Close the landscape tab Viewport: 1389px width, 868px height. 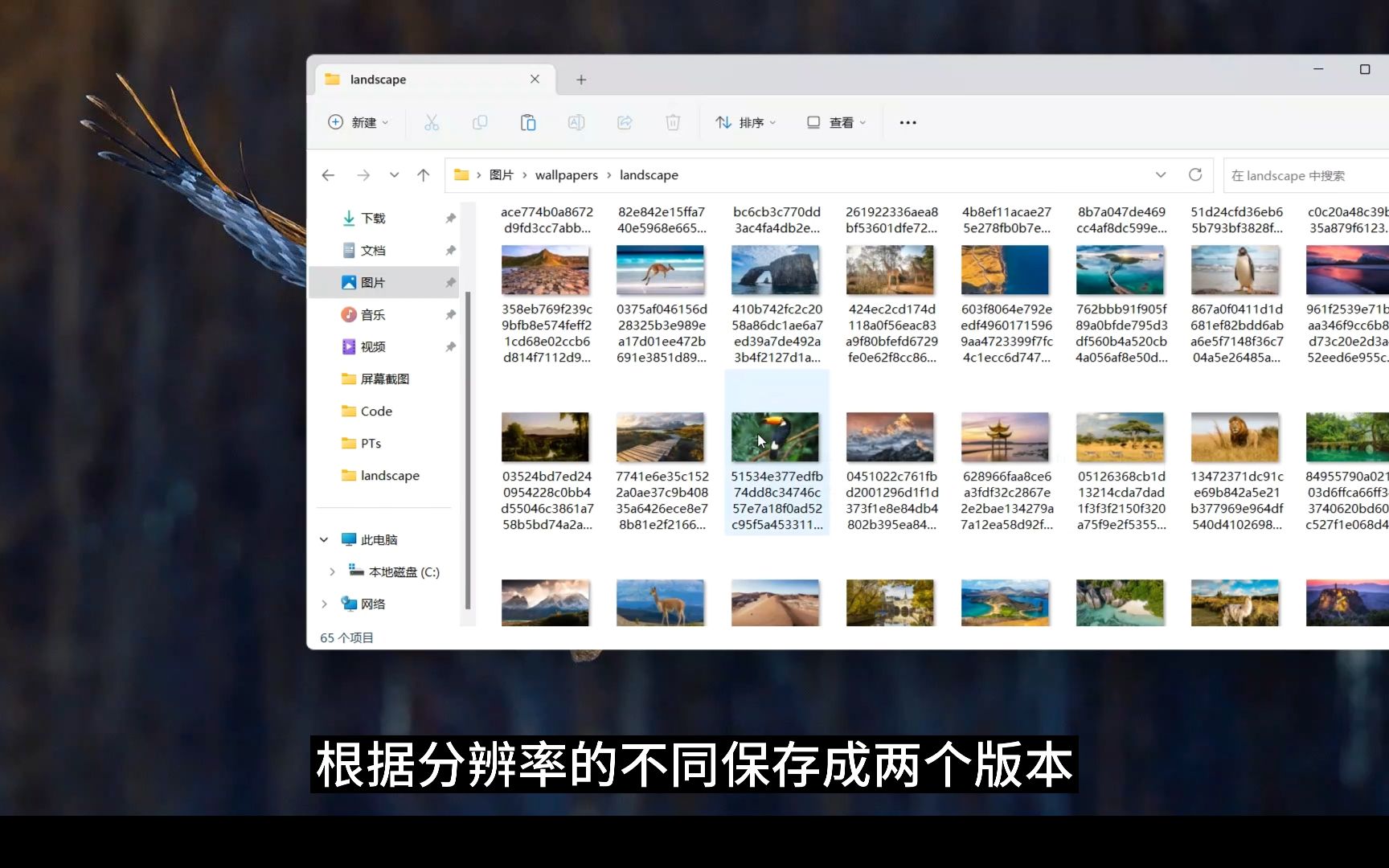[x=535, y=79]
